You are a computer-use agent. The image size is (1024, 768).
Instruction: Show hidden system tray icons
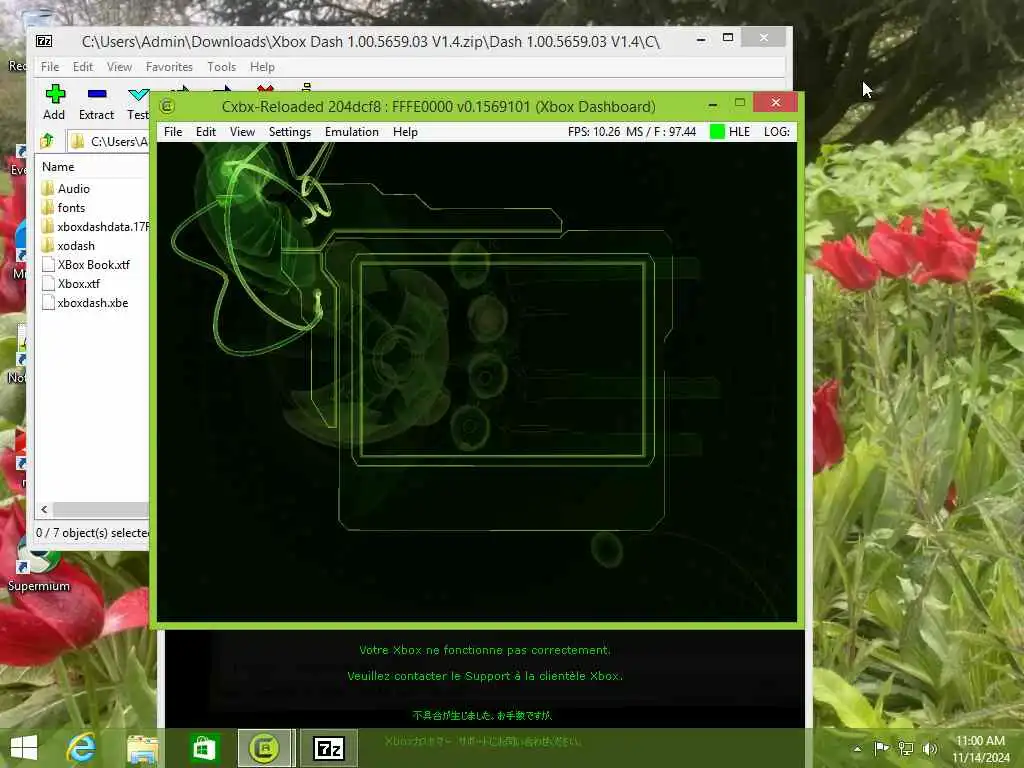(857, 748)
